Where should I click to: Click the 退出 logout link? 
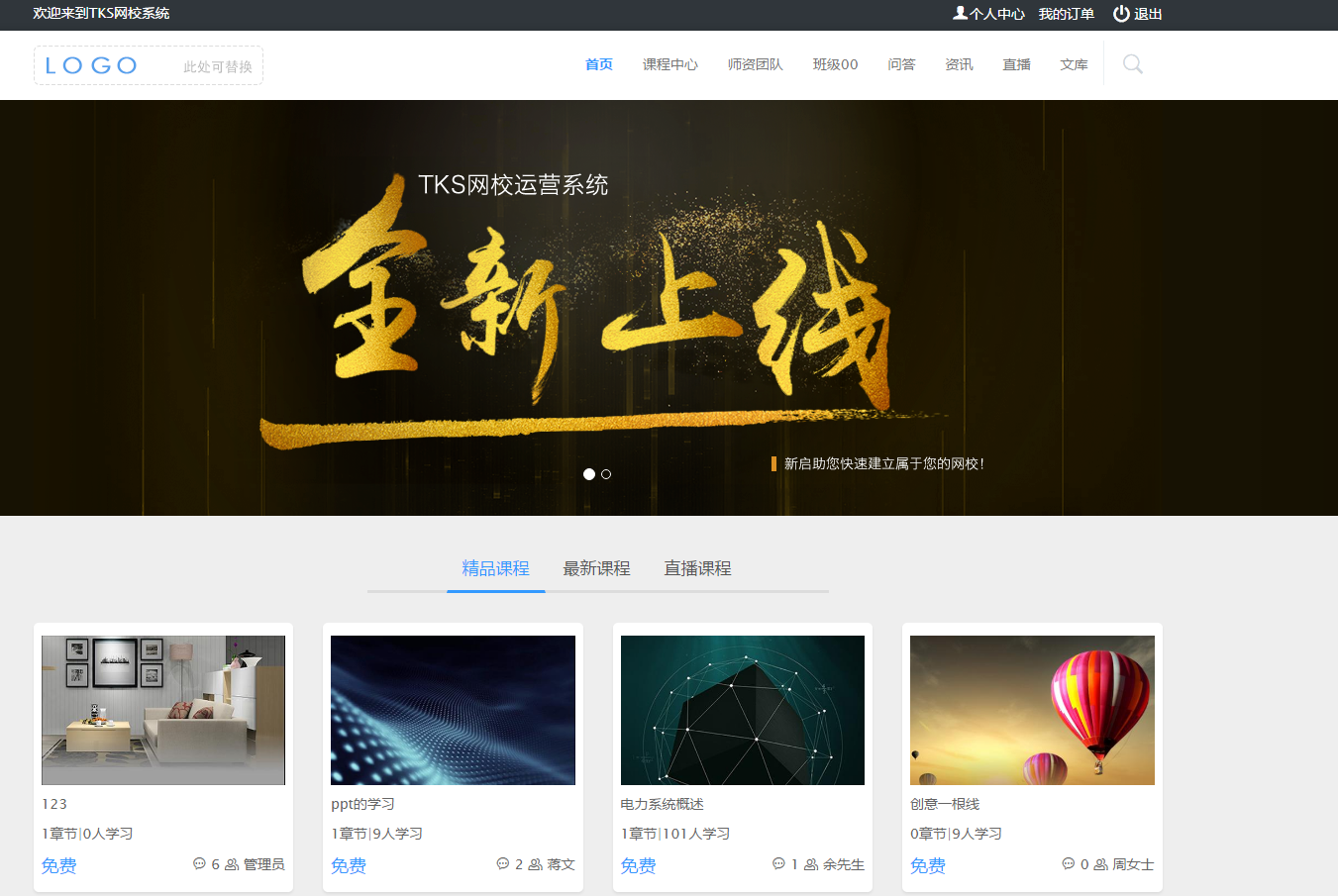[x=1148, y=14]
